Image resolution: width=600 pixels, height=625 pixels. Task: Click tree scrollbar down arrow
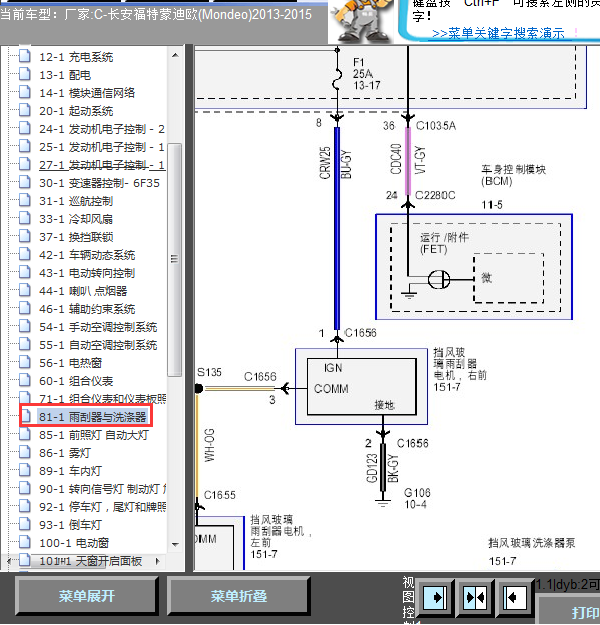pyautogui.click(x=175, y=544)
